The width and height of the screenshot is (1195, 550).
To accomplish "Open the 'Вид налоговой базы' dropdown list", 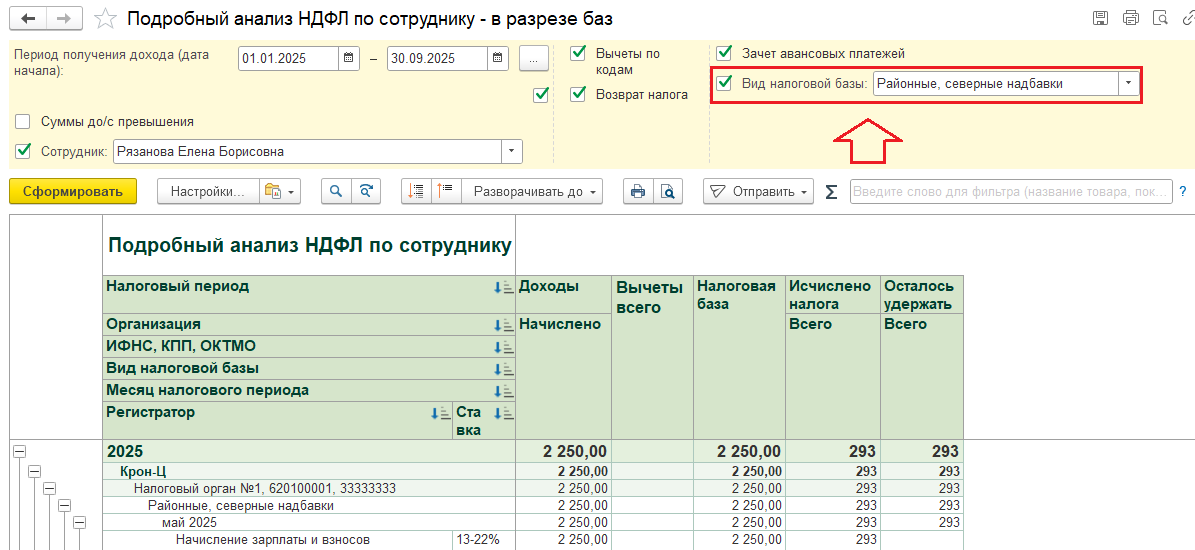I will (1129, 84).
